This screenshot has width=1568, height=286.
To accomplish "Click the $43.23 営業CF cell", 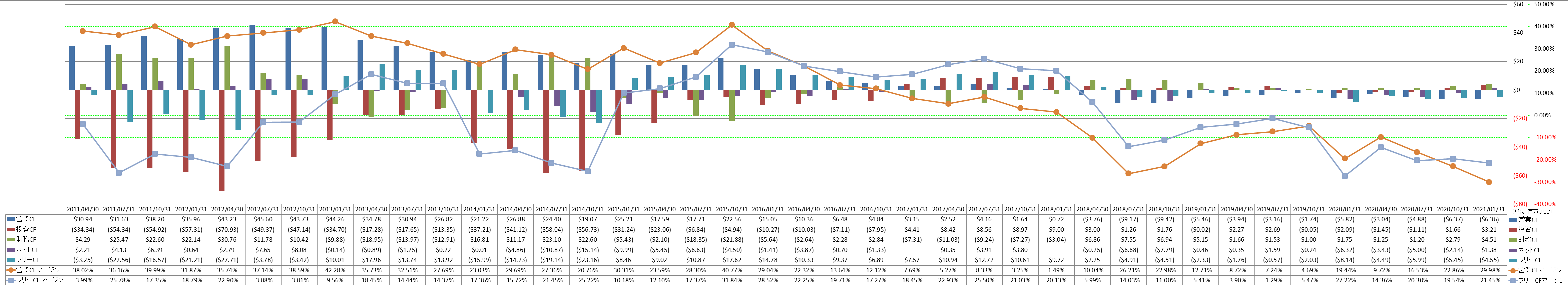I will (x=227, y=219).
